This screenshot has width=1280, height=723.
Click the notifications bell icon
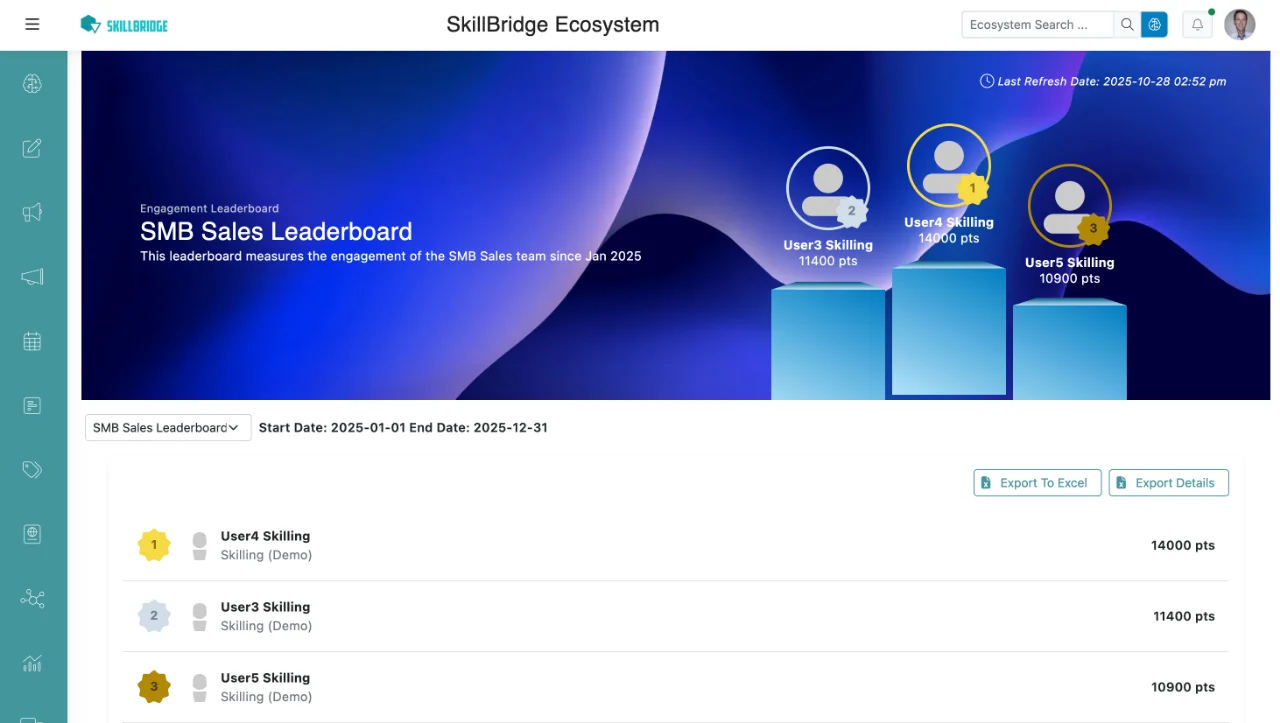pyautogui.click(x=1197, y=25)
